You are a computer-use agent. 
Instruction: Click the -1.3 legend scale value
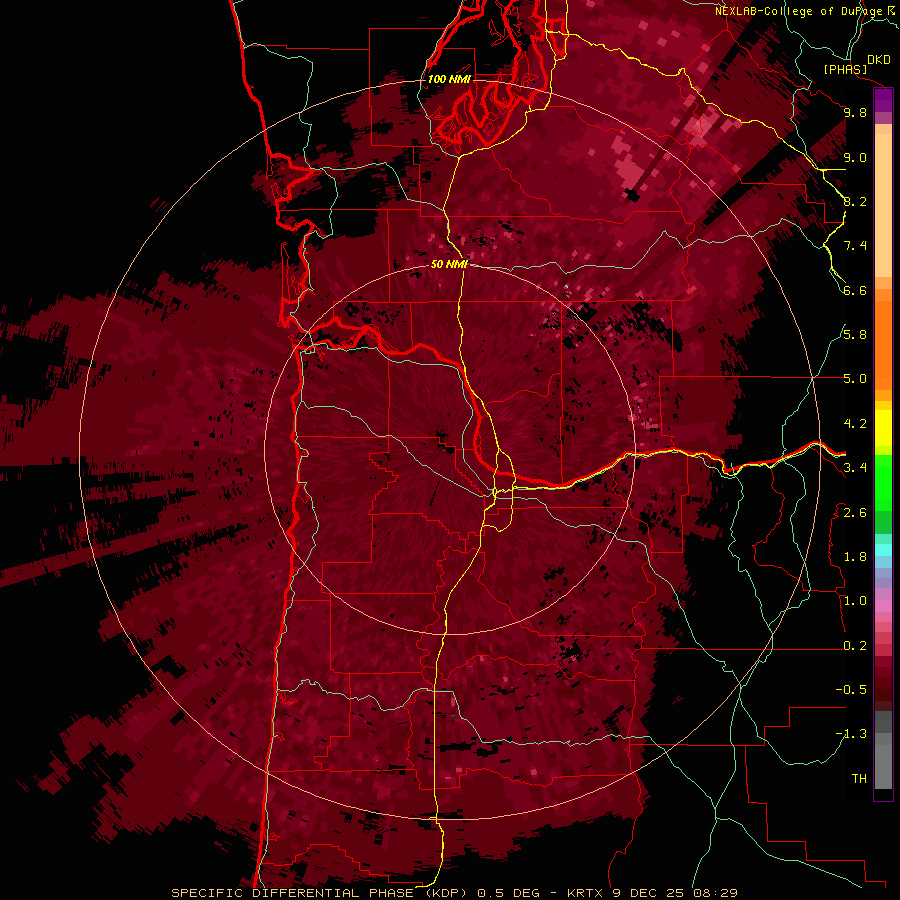tap(852, 734)
